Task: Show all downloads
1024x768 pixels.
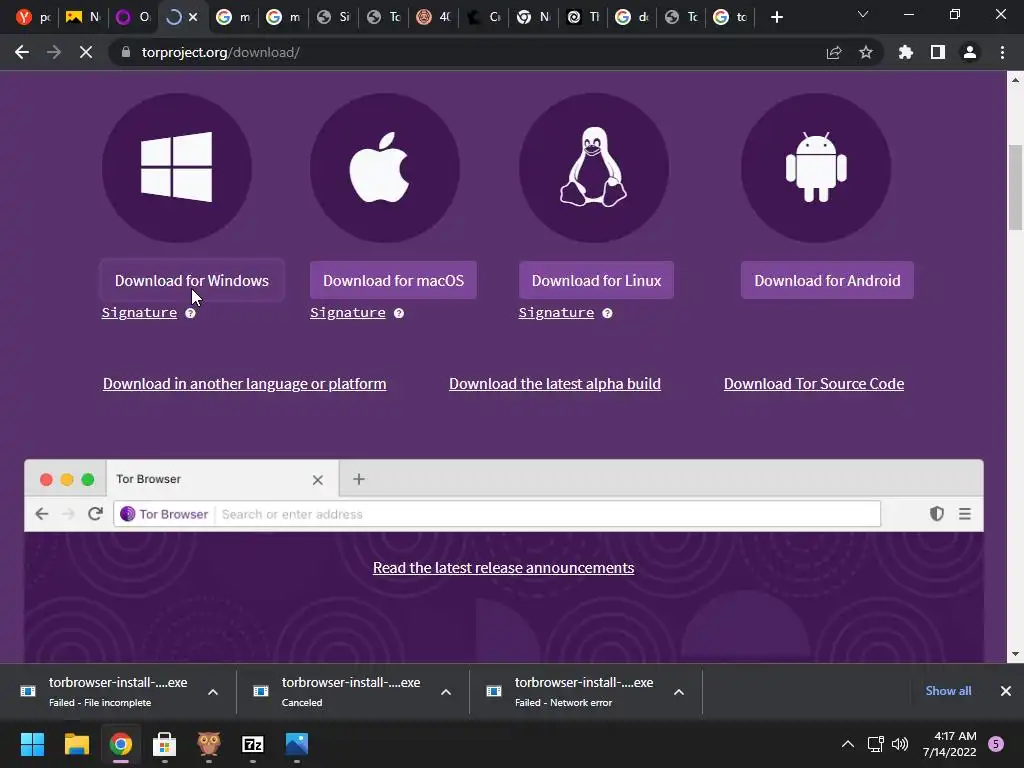Action: click(x=948, y=691)
